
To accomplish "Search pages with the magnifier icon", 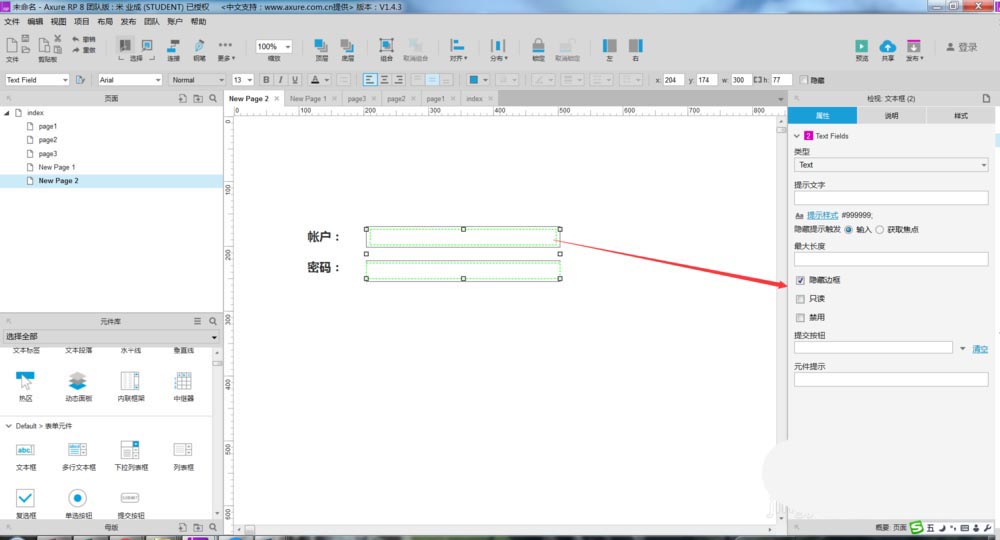I will [213, 98].
